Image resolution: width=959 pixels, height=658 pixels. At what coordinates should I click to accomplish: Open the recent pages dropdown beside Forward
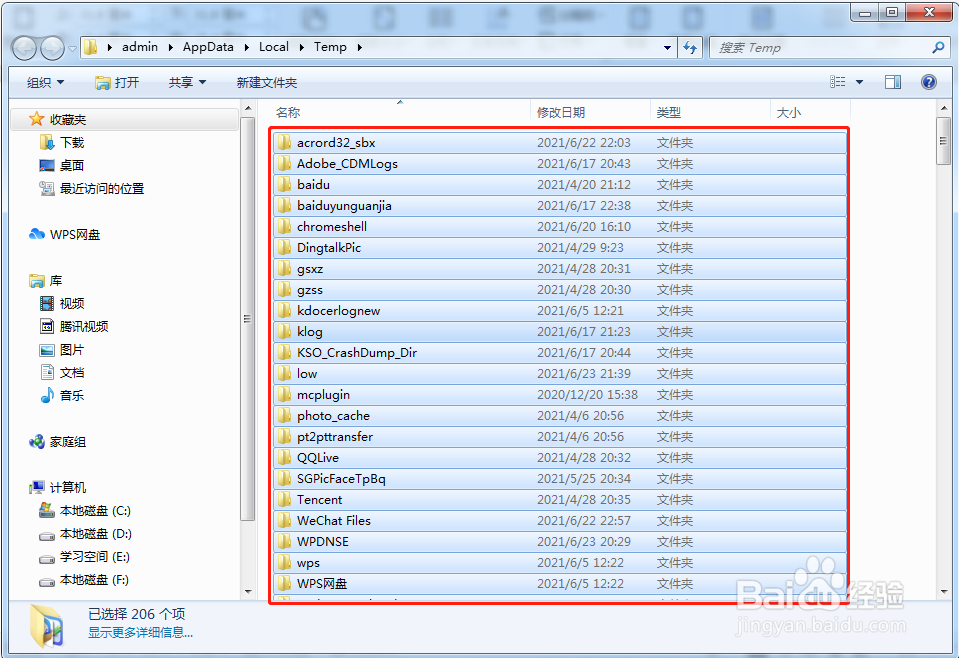point(72,48)
